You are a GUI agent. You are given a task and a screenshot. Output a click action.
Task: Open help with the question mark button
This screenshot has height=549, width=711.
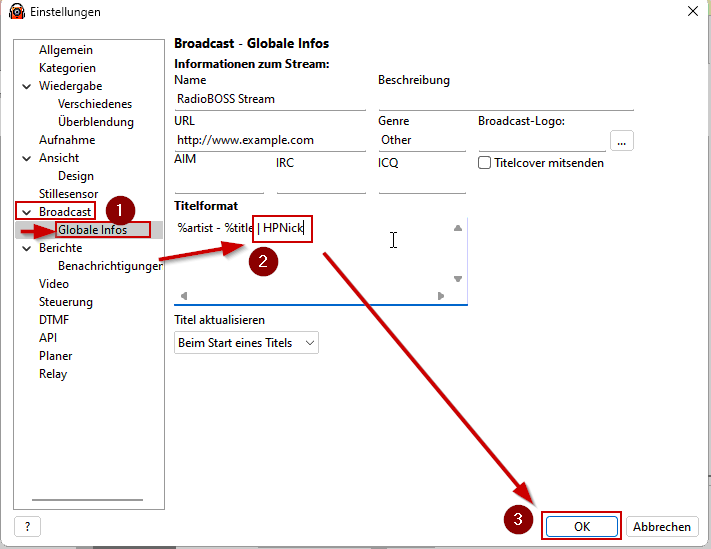point(26,526)
